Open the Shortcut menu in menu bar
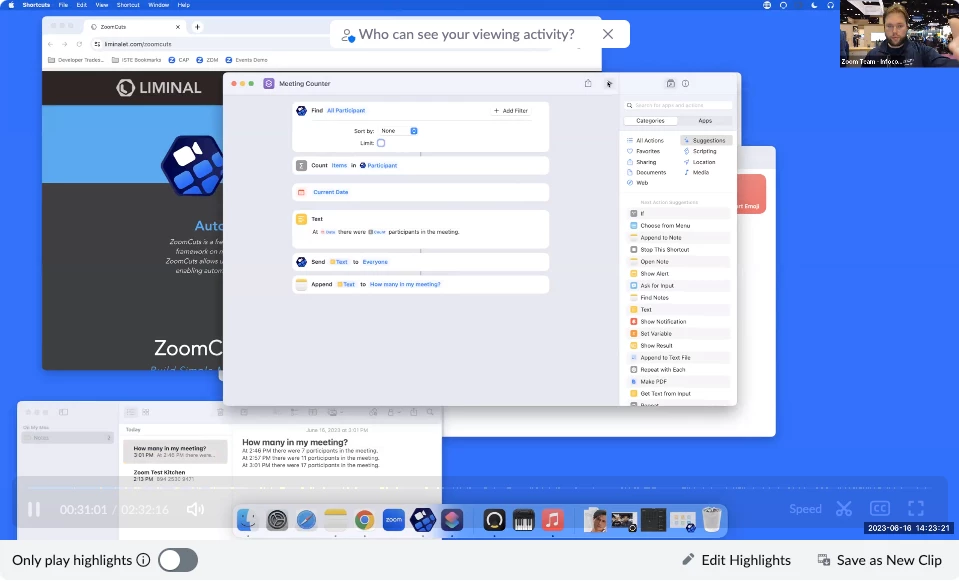 128,5
